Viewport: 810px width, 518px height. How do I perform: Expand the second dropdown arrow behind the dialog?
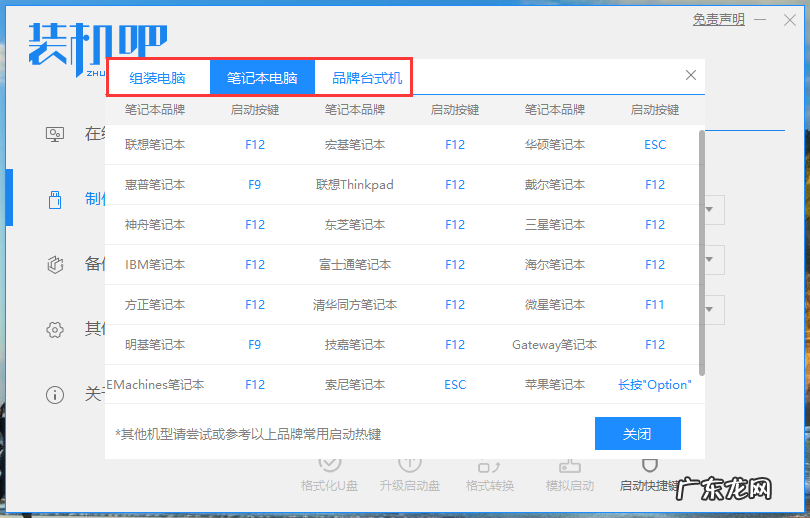coord(710,259)
